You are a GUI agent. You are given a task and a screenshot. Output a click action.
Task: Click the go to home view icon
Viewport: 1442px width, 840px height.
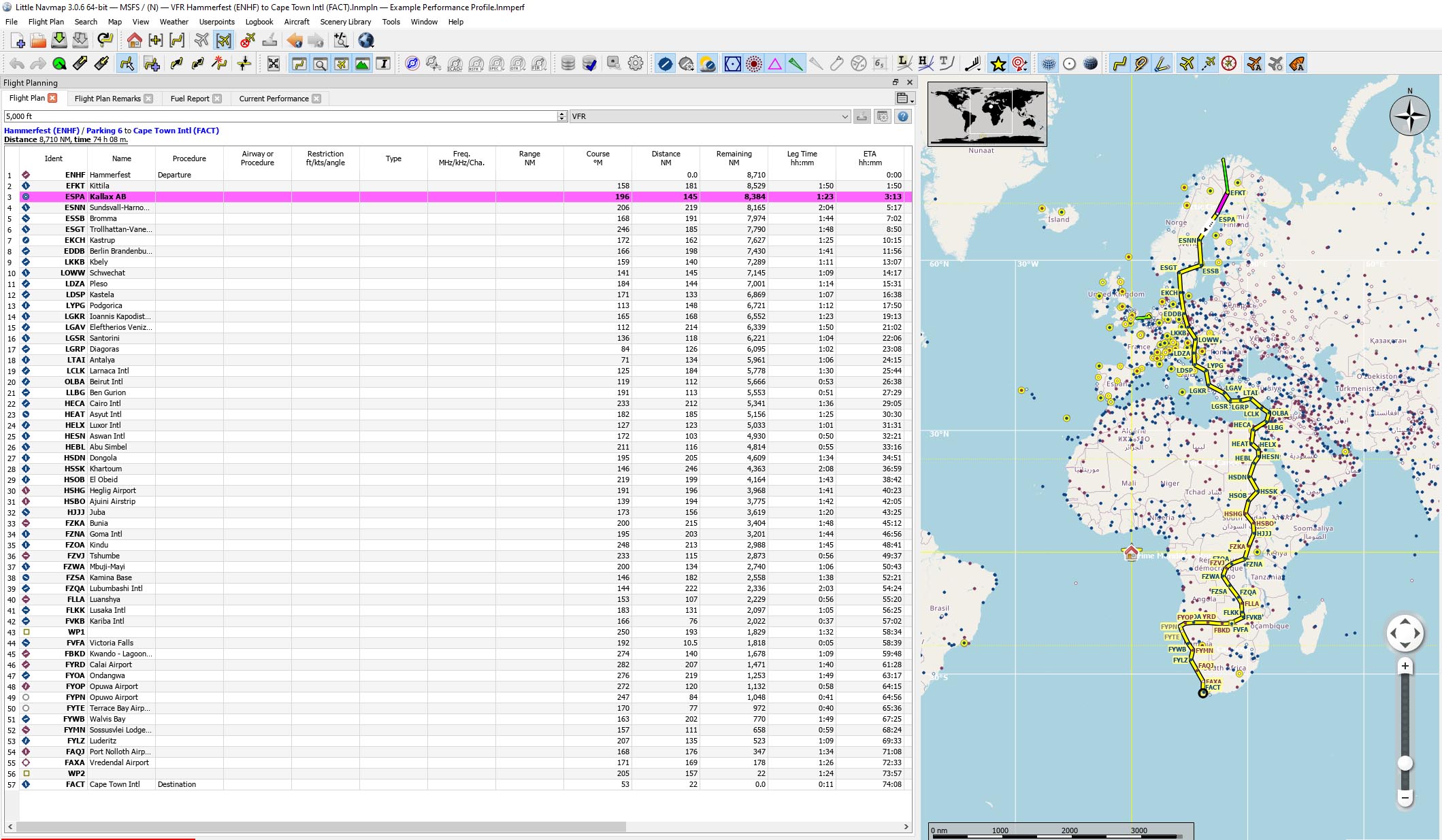pos(134,41)
